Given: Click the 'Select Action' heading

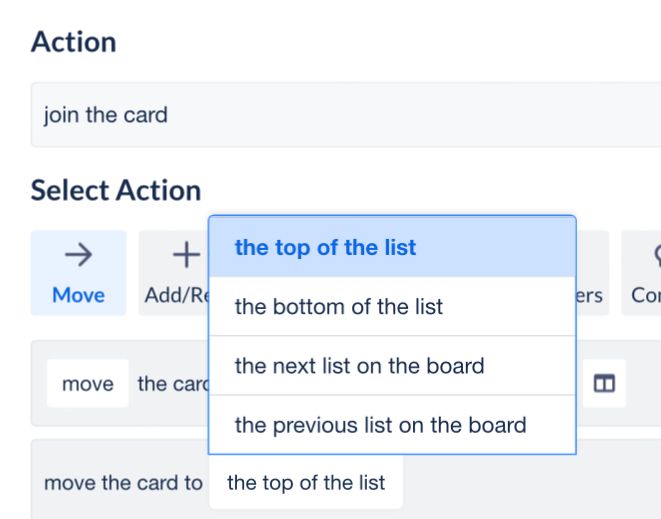Looking at the screenshot, I should click(x=116, y=190).
